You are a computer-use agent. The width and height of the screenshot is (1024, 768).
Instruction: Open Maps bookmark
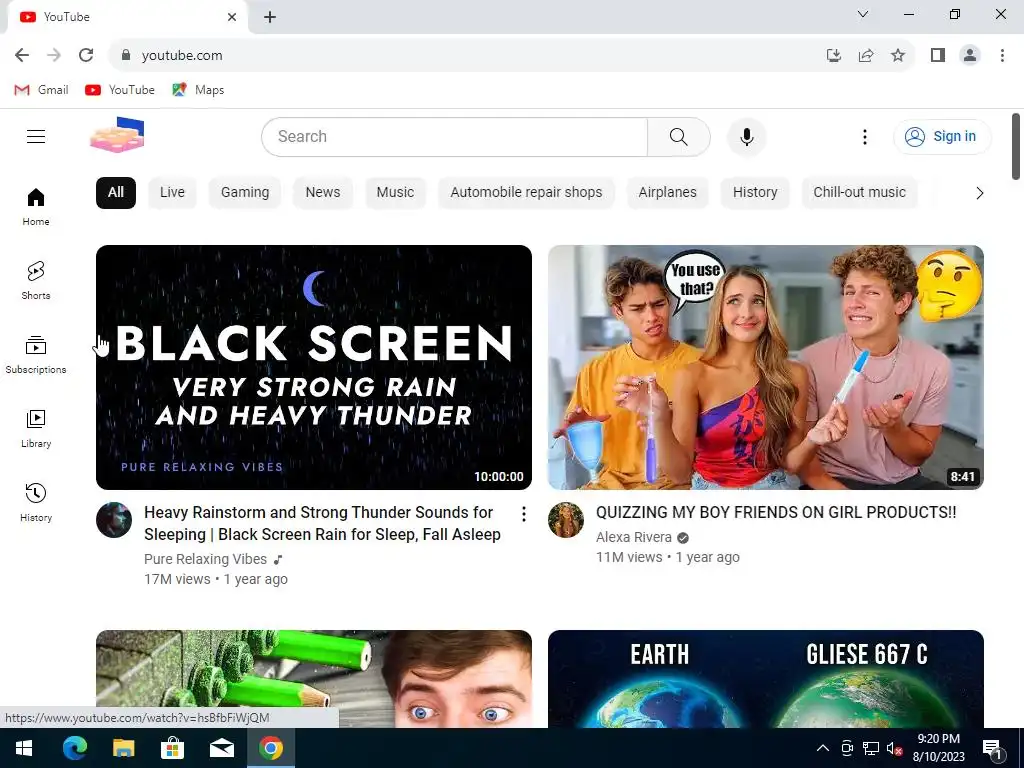click(198, 90)
